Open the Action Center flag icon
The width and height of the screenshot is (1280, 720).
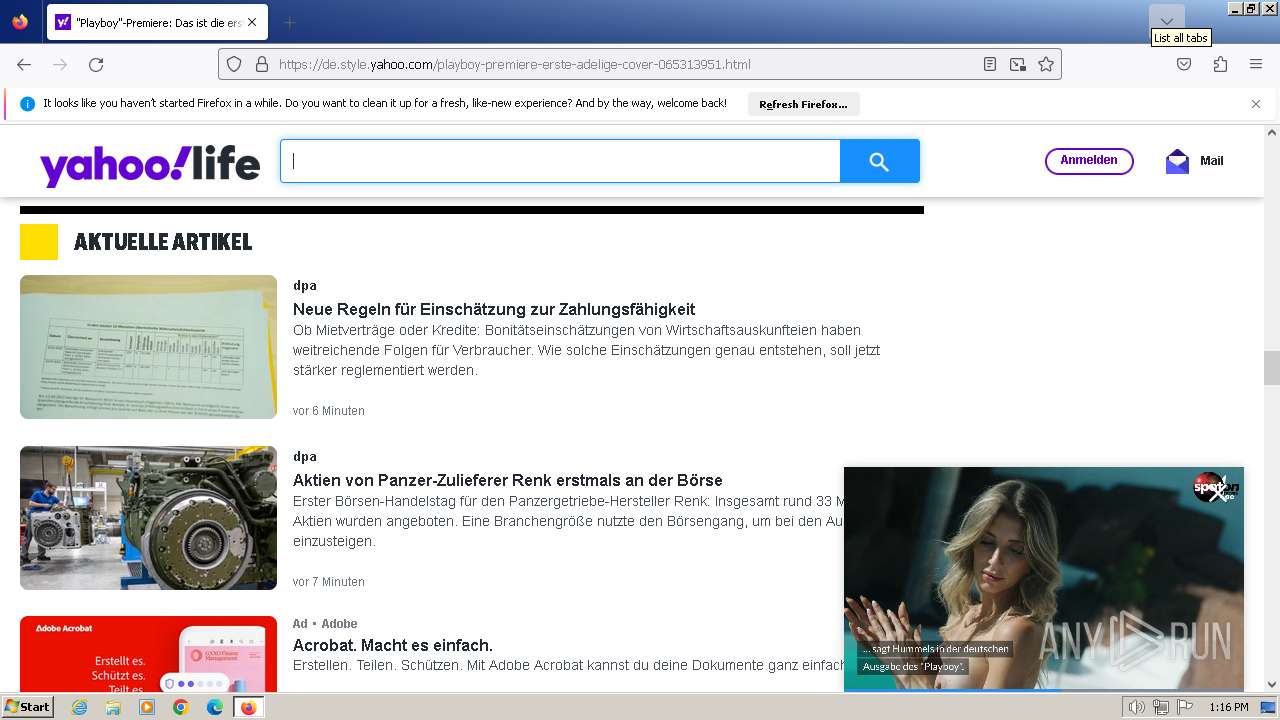coord(1185,707)
